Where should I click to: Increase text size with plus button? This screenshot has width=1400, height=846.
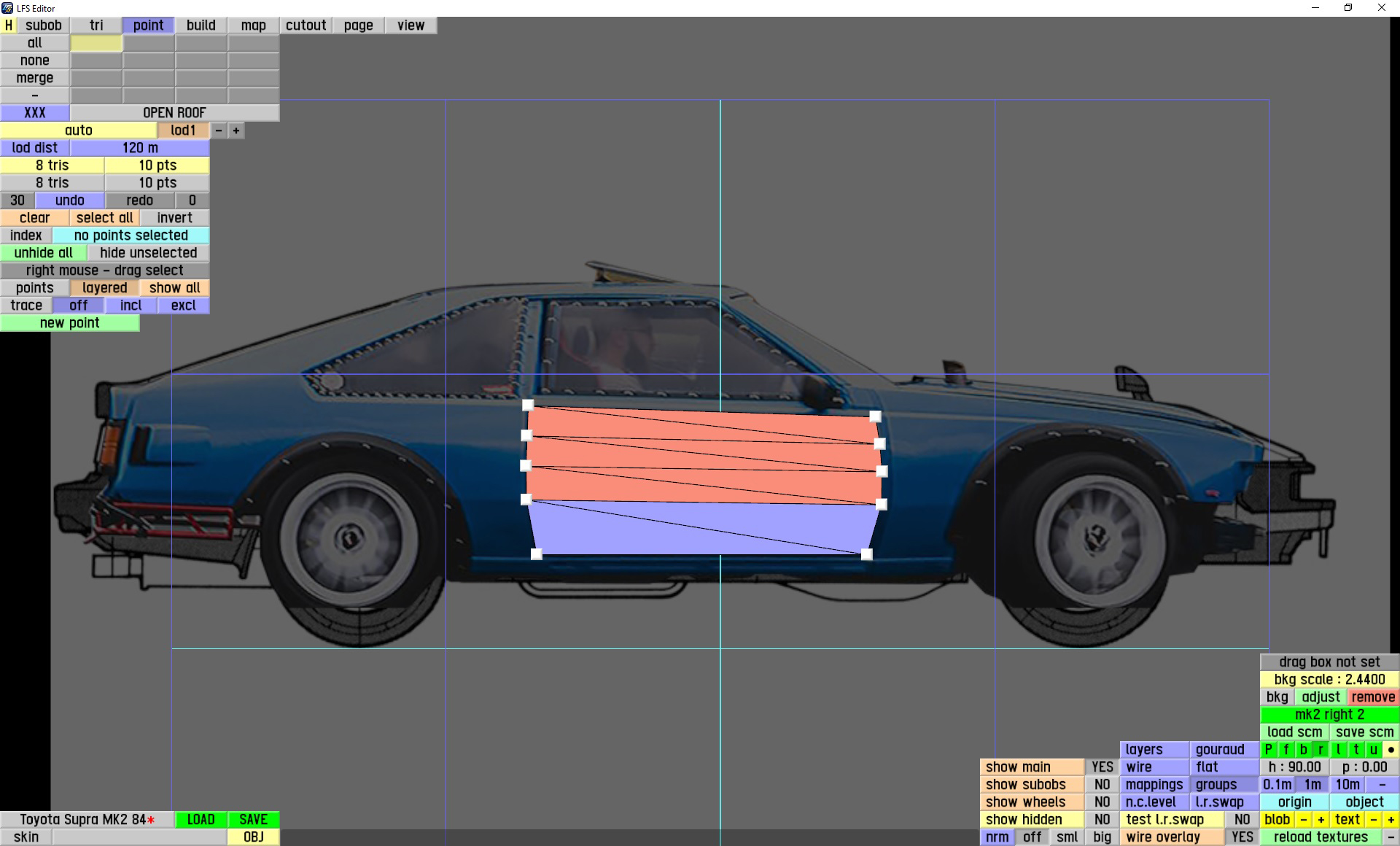tap(1391, 819)
